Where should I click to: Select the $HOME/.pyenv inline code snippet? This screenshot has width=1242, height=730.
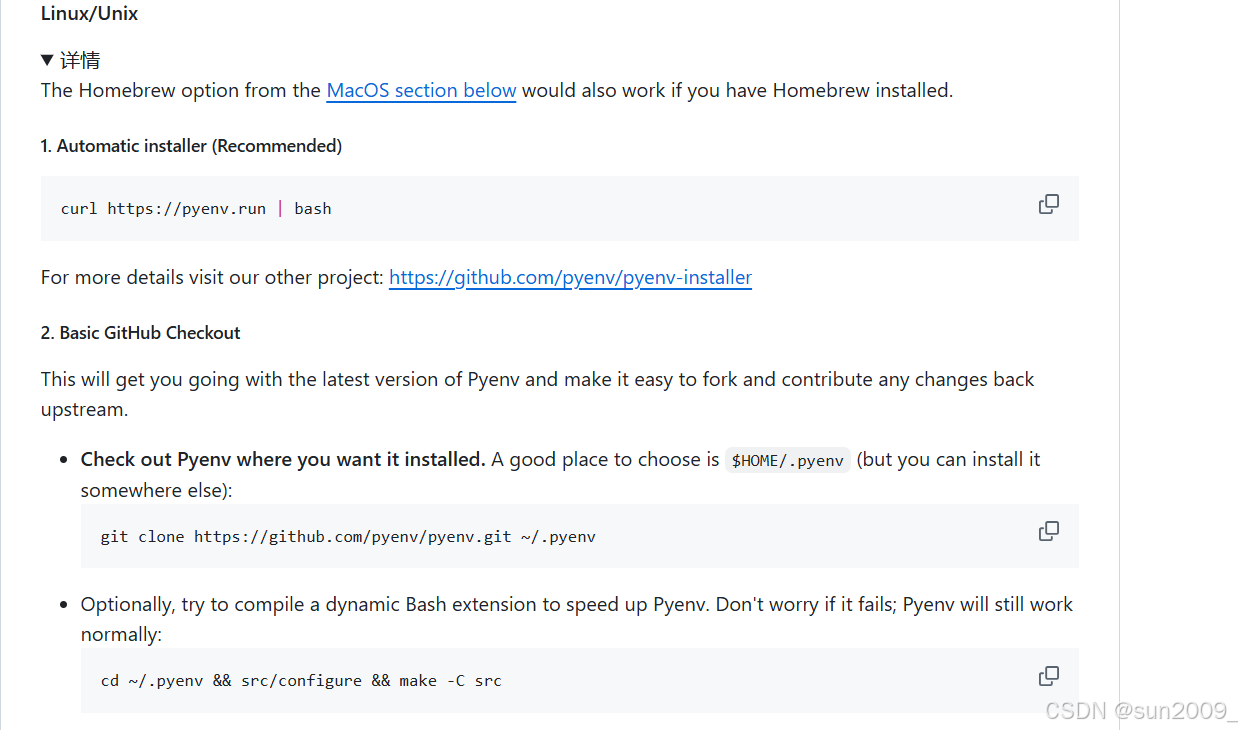coord(788,459)
